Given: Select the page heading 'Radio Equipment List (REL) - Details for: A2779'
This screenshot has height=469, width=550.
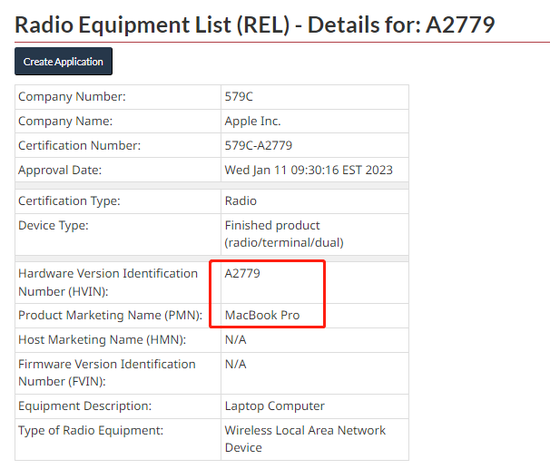Looking at the screenshot, I should click(x=255, y=25).
